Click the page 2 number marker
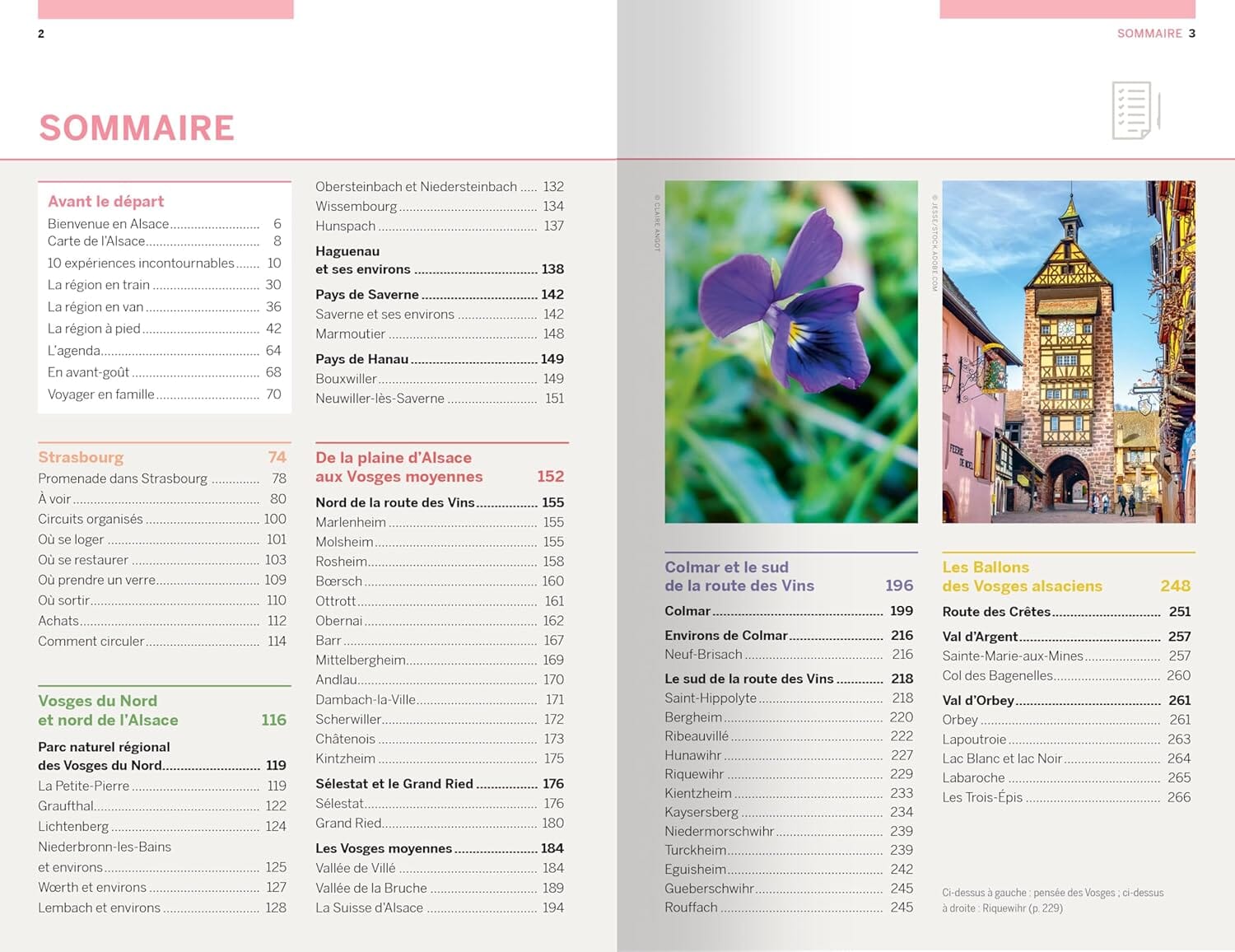Image resolution: width=1235 pixels, height=952 pixels. [40, 34]
